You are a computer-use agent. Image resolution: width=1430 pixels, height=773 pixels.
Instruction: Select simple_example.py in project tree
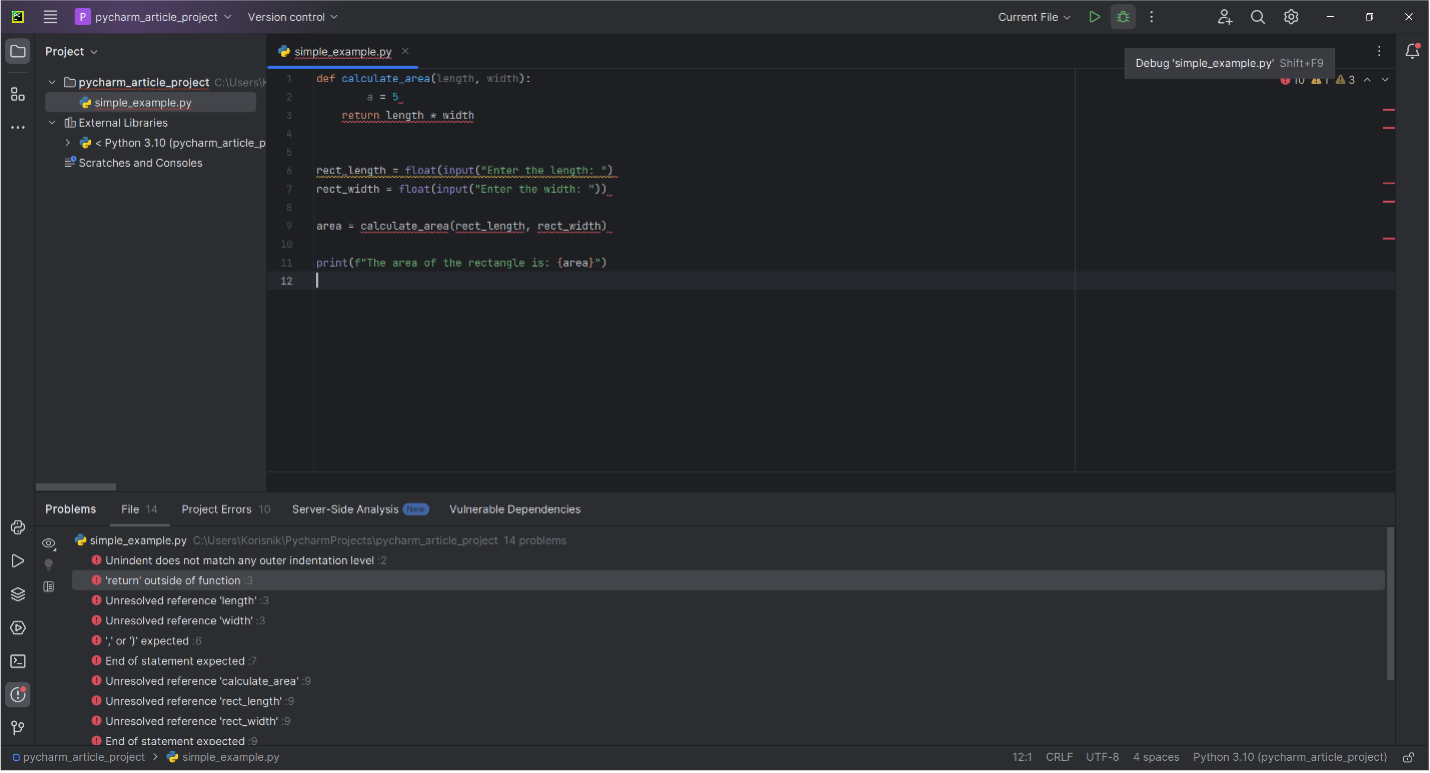pos(143,103)
